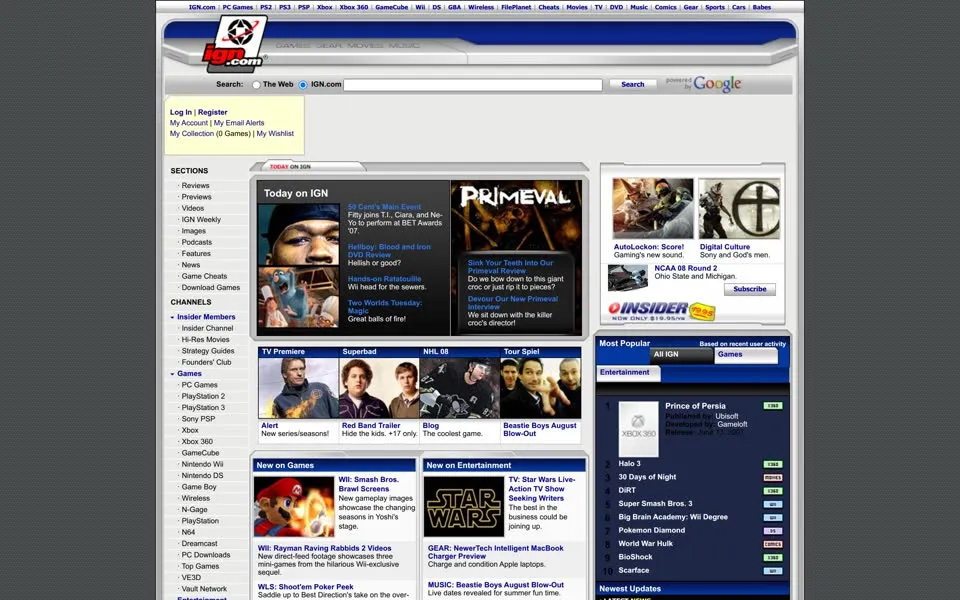Click the X360 platform tag beside Halo 3
Viewport: 960px width, 600px height.
click(x=773, y=464)
